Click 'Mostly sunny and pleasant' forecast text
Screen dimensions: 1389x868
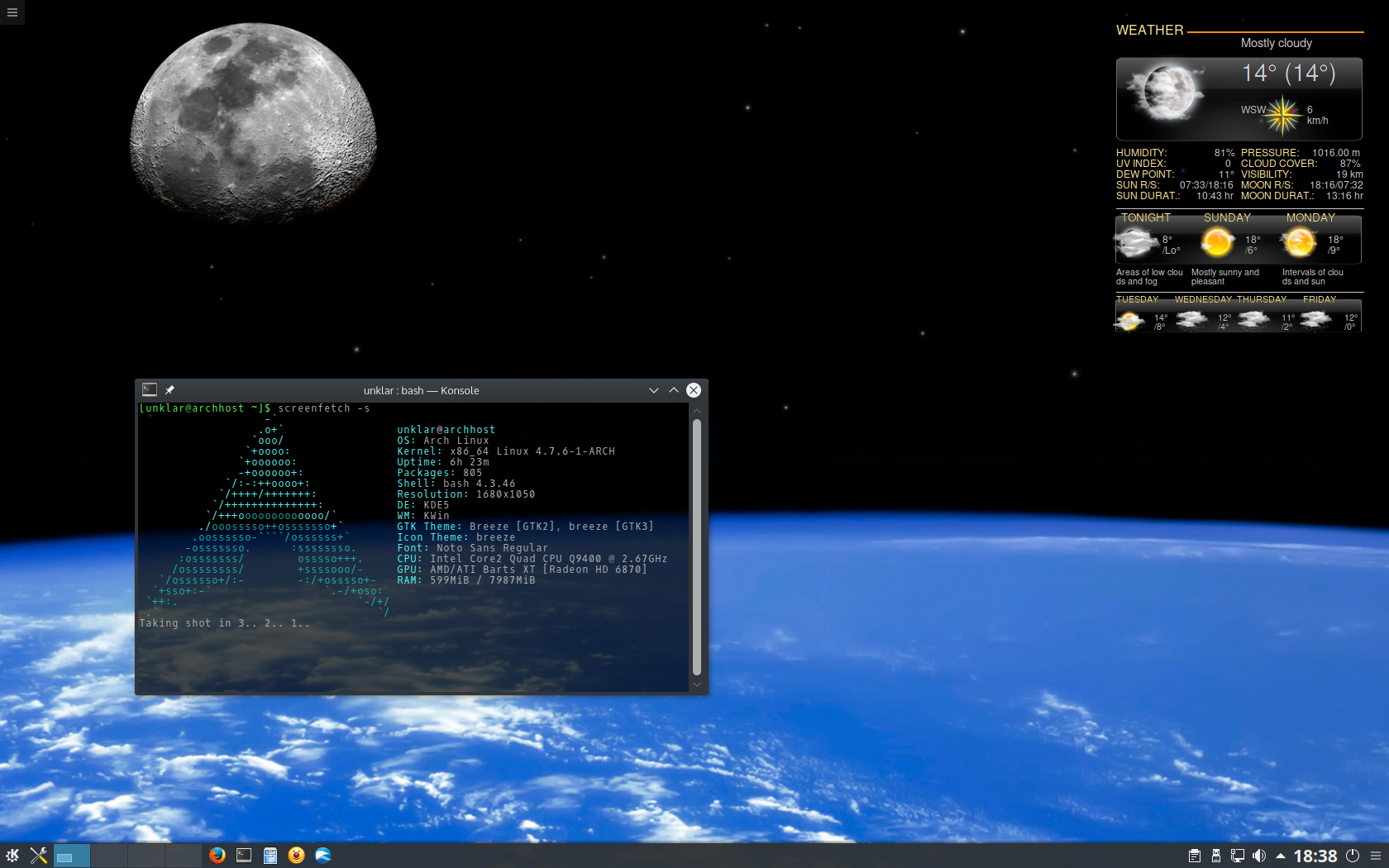pos(1225,277)
